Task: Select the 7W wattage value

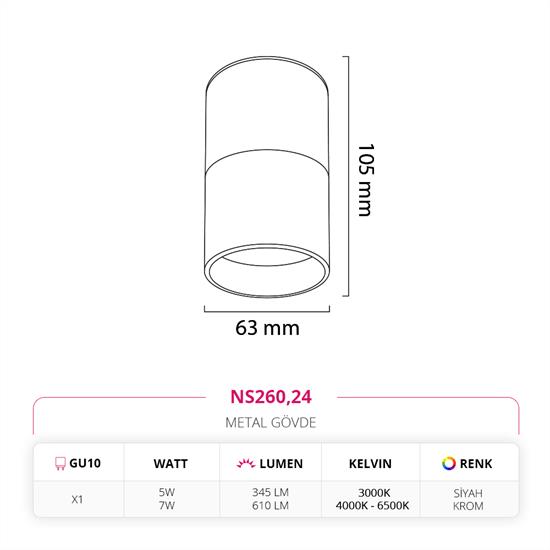Action: [167, 505]
